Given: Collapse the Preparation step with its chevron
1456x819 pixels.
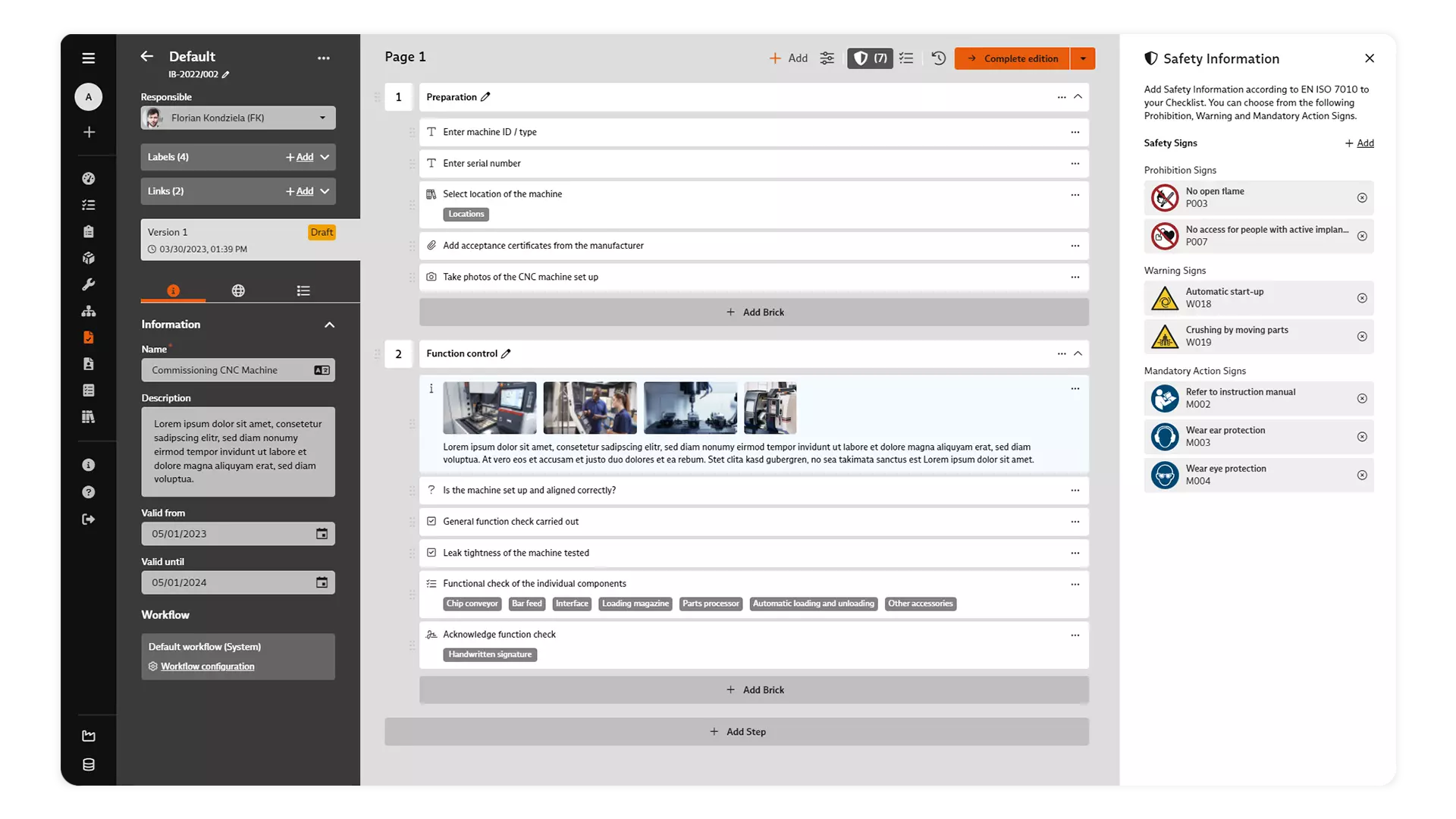Looking at the screenshot, I should (1078, 97).
